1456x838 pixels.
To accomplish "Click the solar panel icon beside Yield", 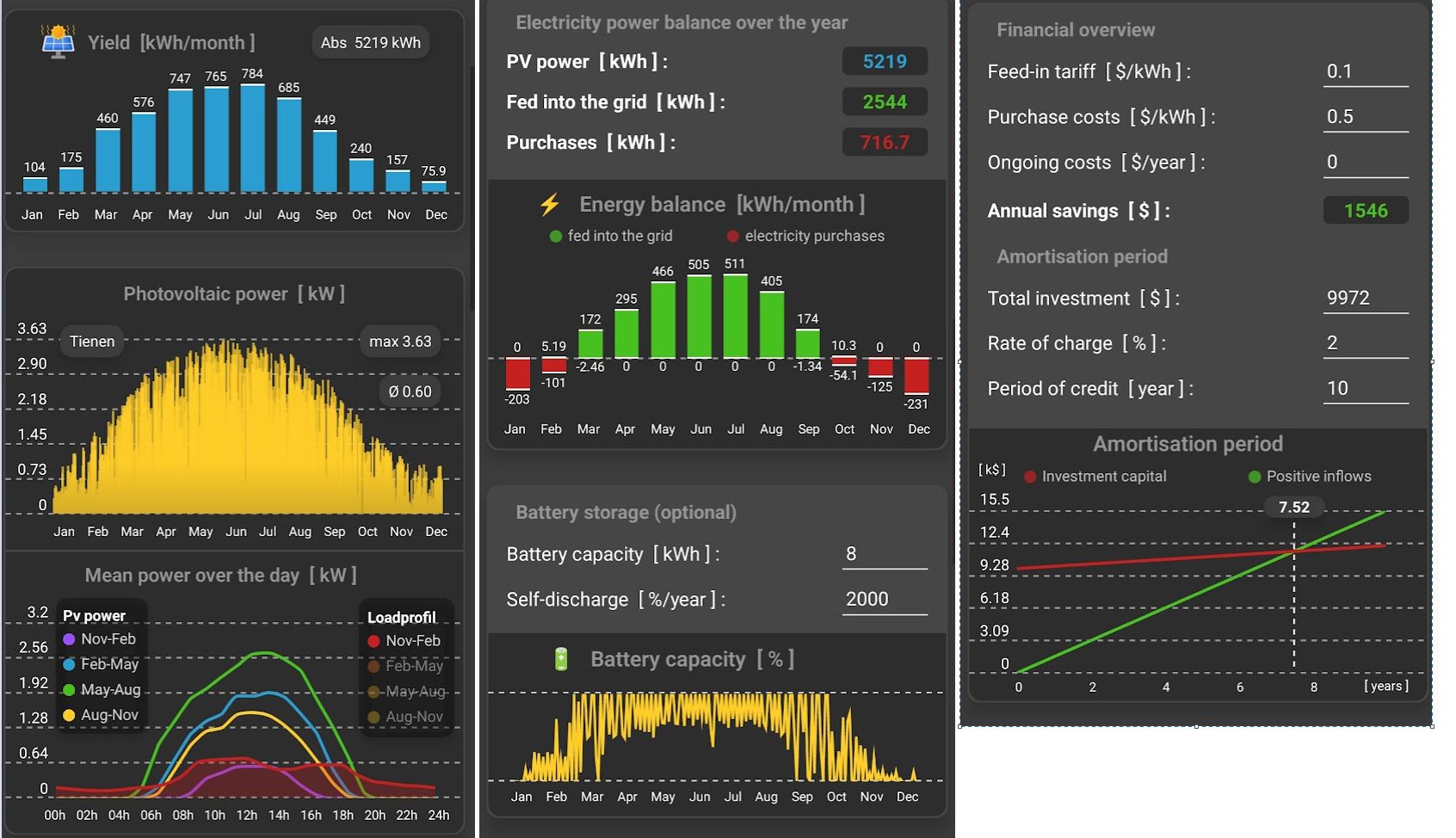I will [59, 41].
